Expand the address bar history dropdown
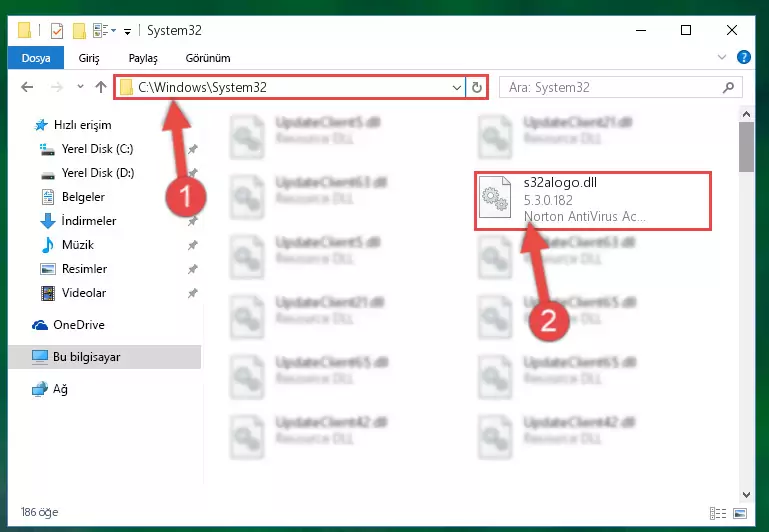Screen dimensions: 769x532 coord(457,88)
